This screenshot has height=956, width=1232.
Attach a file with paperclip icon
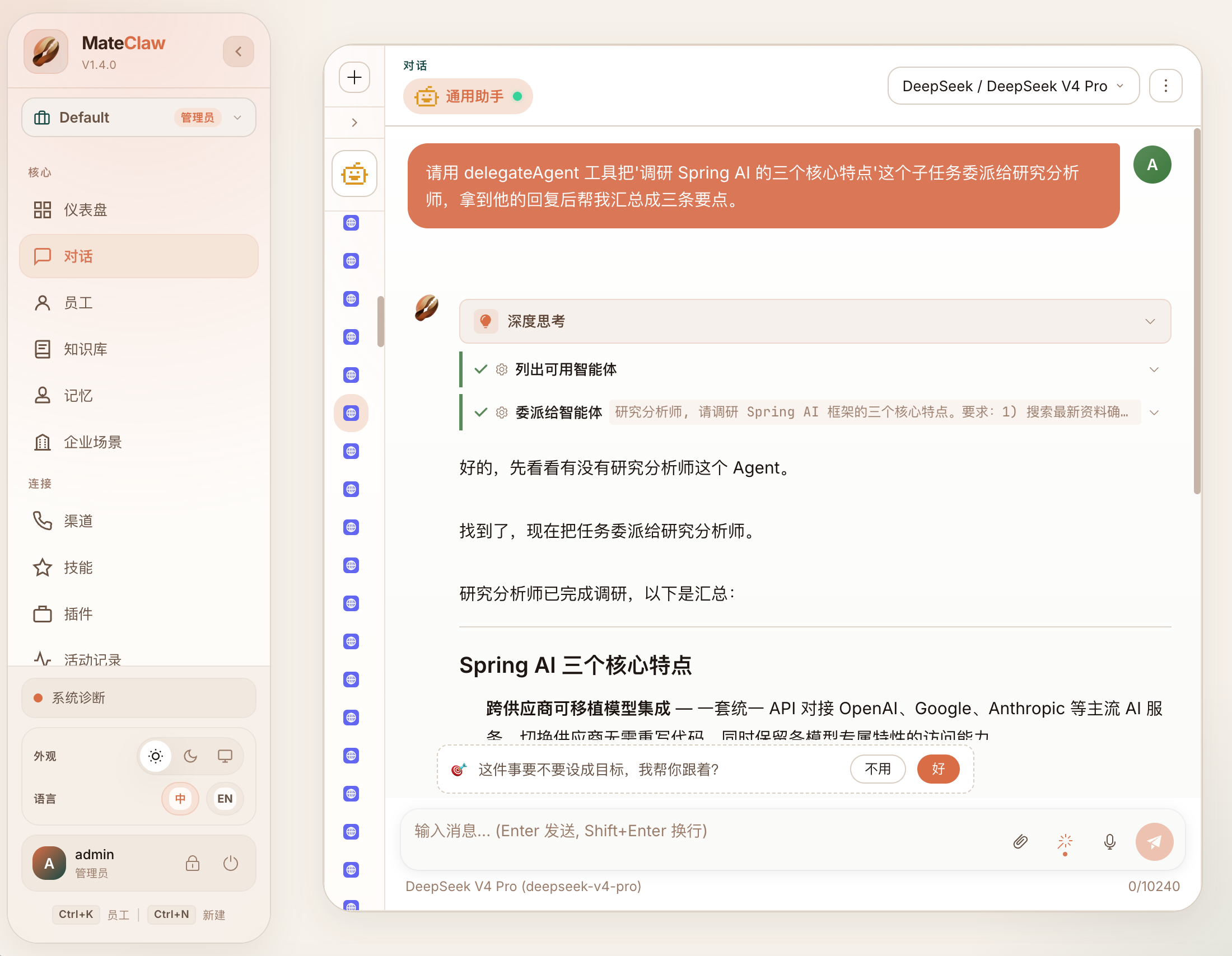(x=1020, y=841)
